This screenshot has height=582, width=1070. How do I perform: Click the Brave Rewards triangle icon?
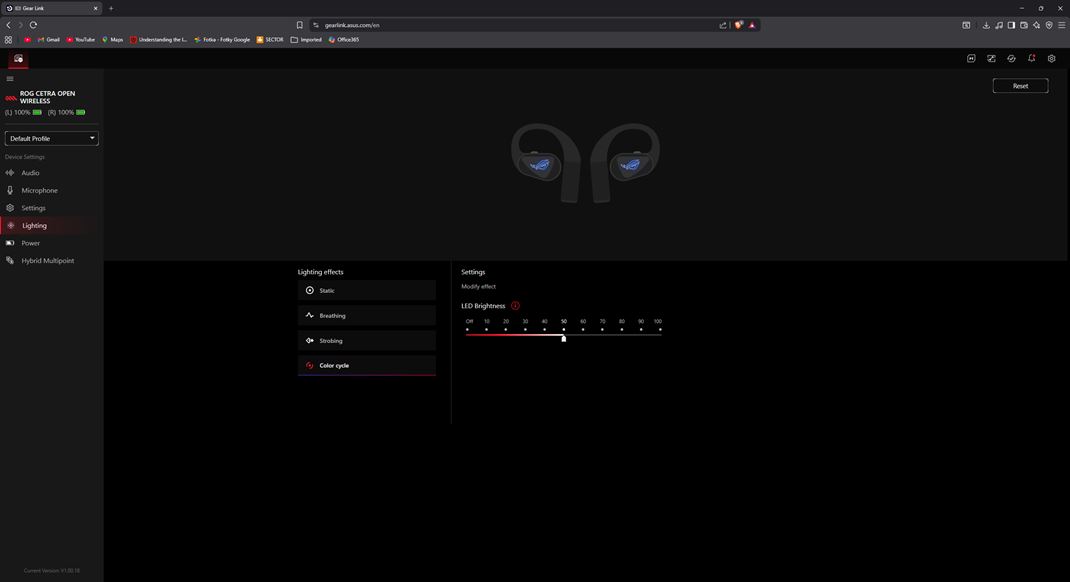point(752,25)
